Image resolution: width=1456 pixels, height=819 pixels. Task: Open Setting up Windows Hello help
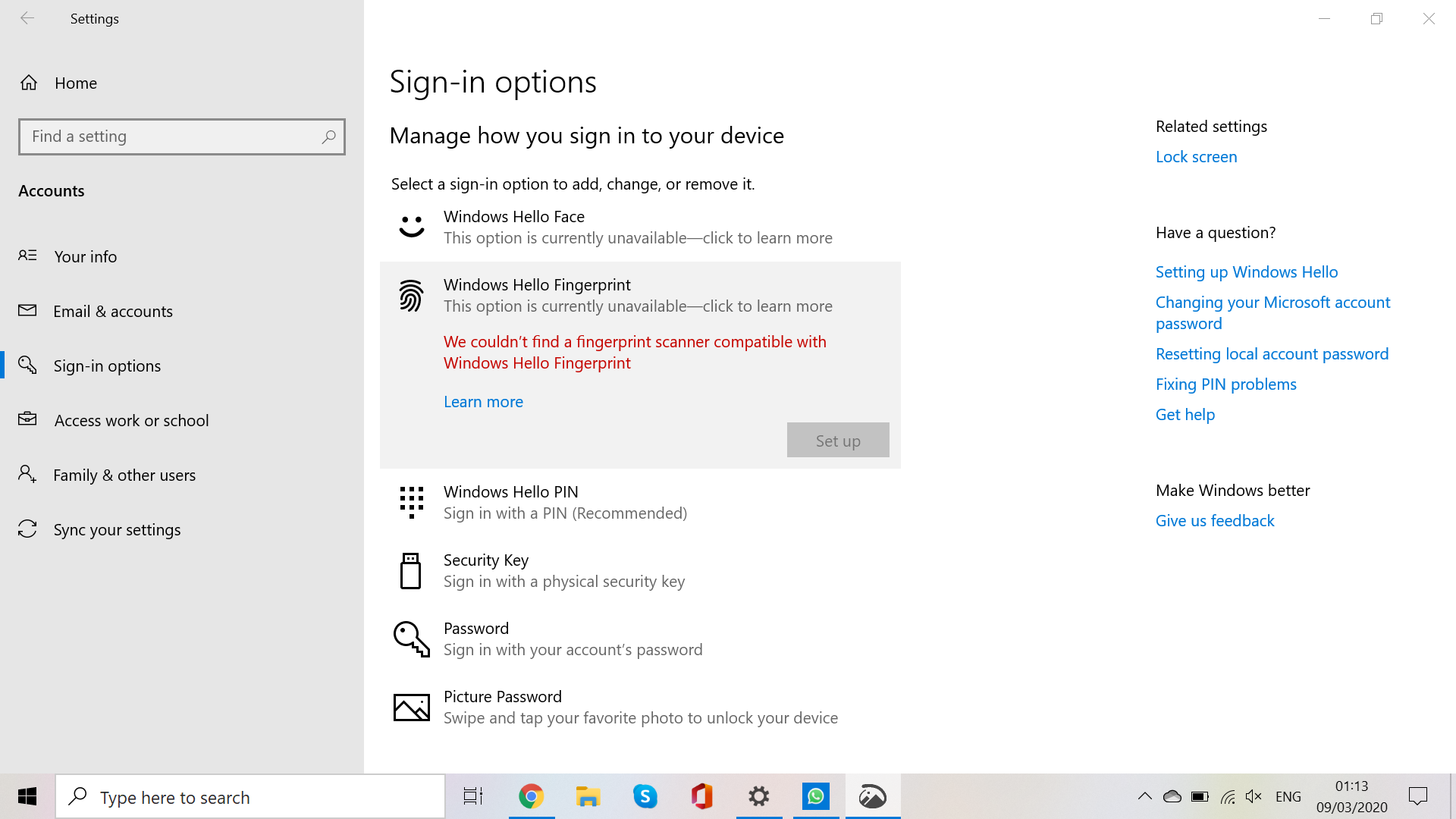tap(1247, 271)
